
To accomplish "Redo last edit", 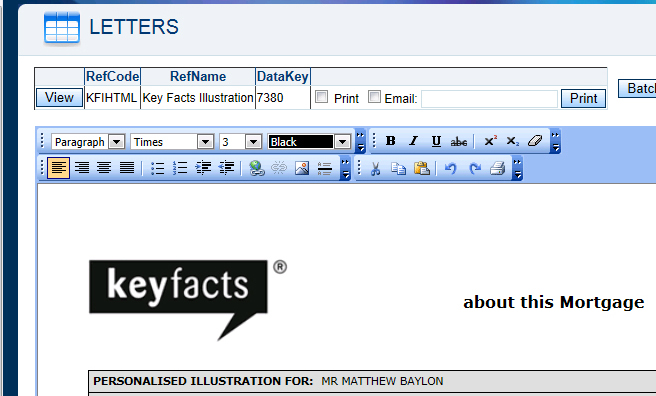I will (x=474, y=169).
